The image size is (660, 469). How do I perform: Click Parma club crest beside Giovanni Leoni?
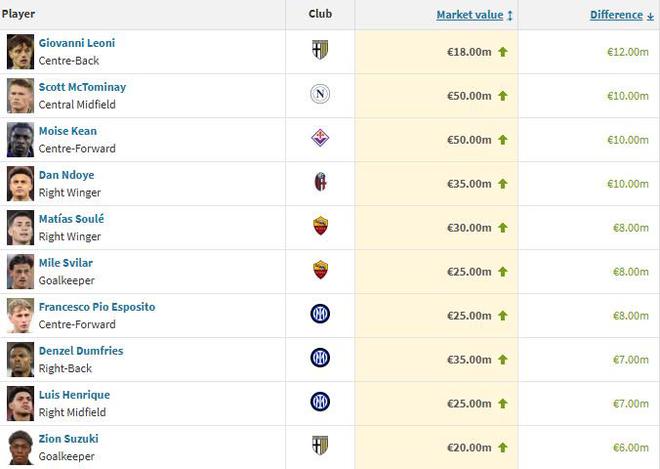click(320, 51)
